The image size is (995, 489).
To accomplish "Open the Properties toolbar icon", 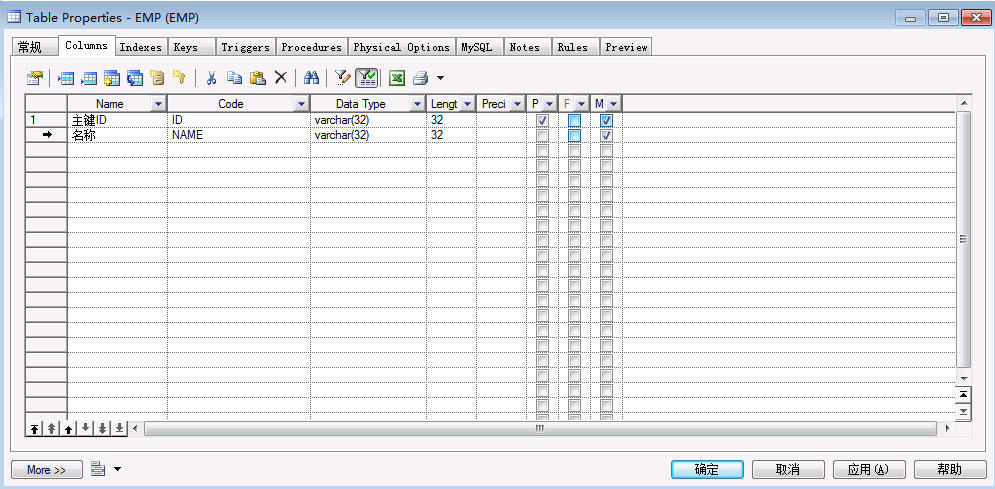I will 35,78.
